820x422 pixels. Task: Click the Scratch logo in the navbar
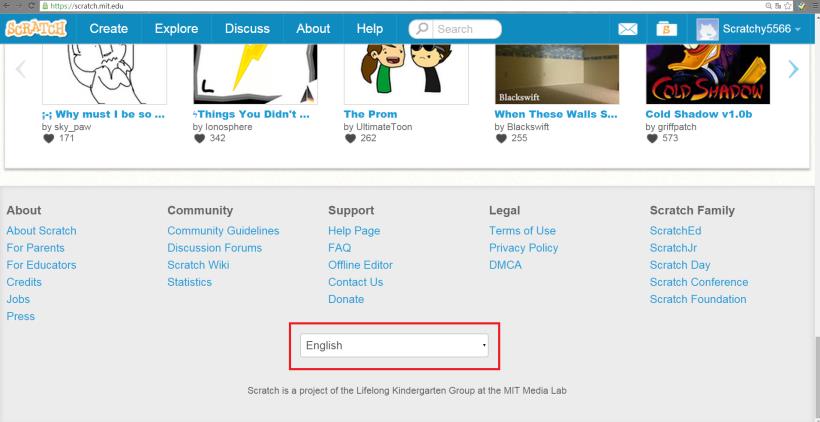(x=36, y=28)
